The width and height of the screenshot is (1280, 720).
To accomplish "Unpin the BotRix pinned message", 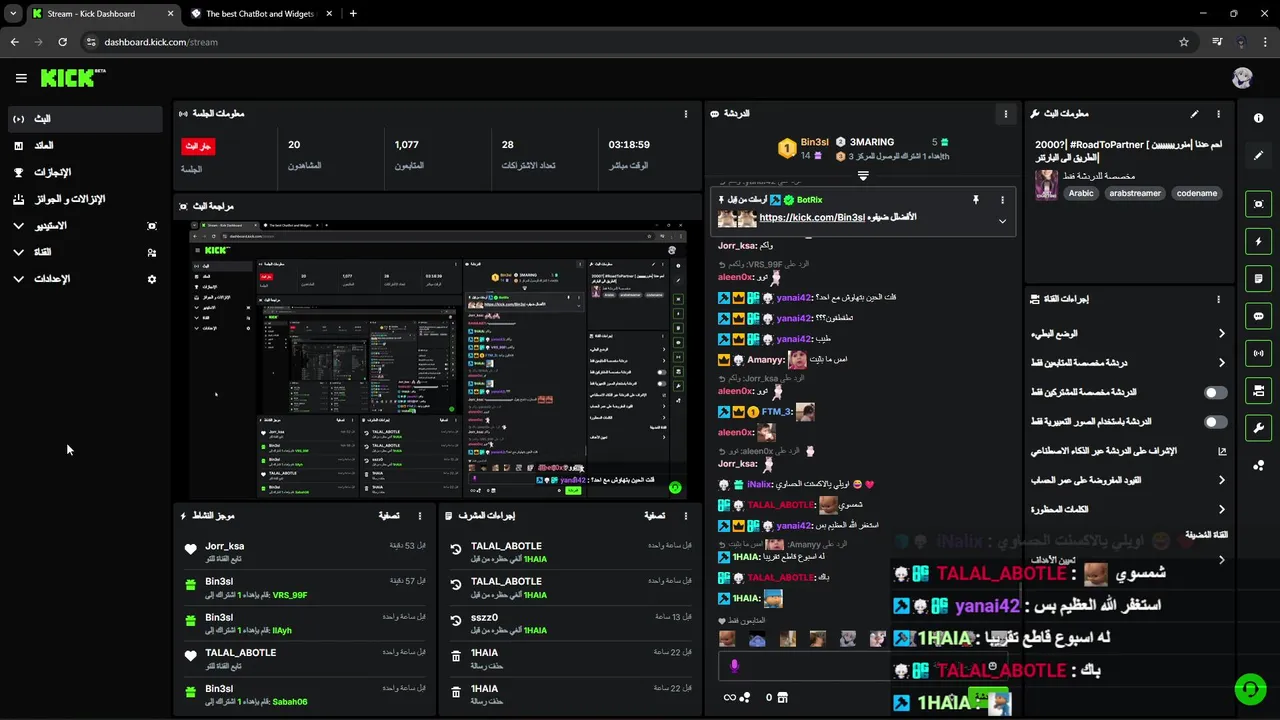I will (976, 200).
